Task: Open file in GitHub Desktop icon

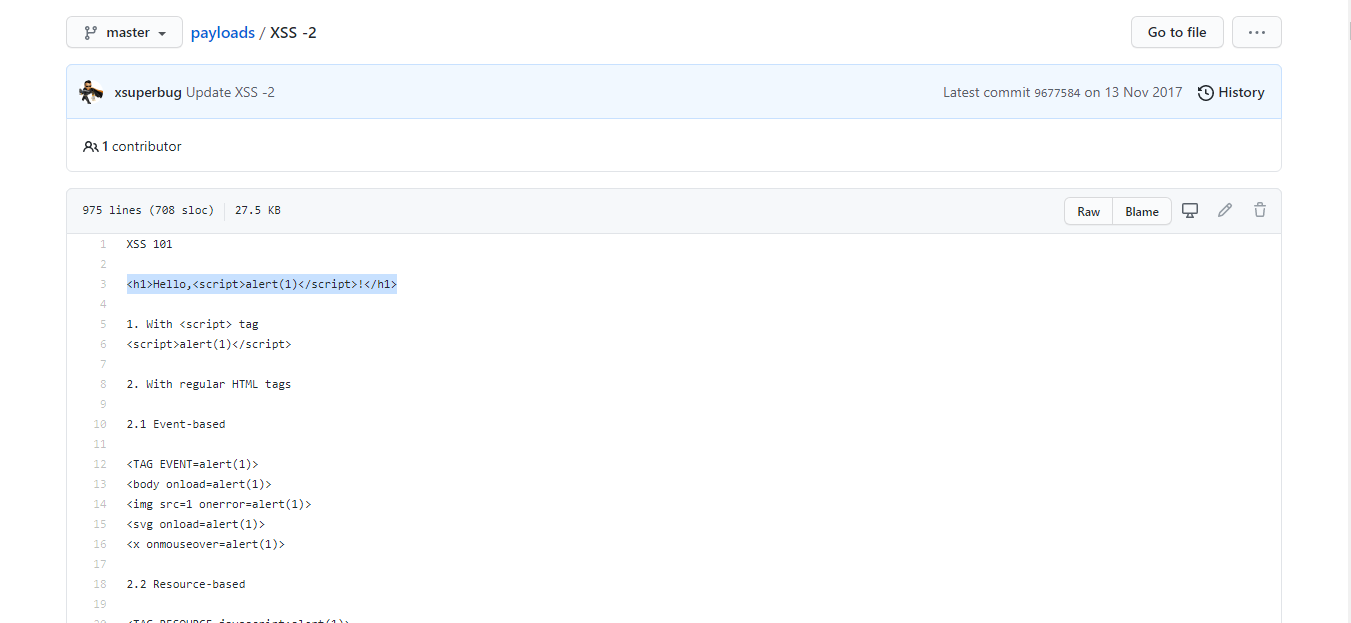Action: click(1190, 210)
